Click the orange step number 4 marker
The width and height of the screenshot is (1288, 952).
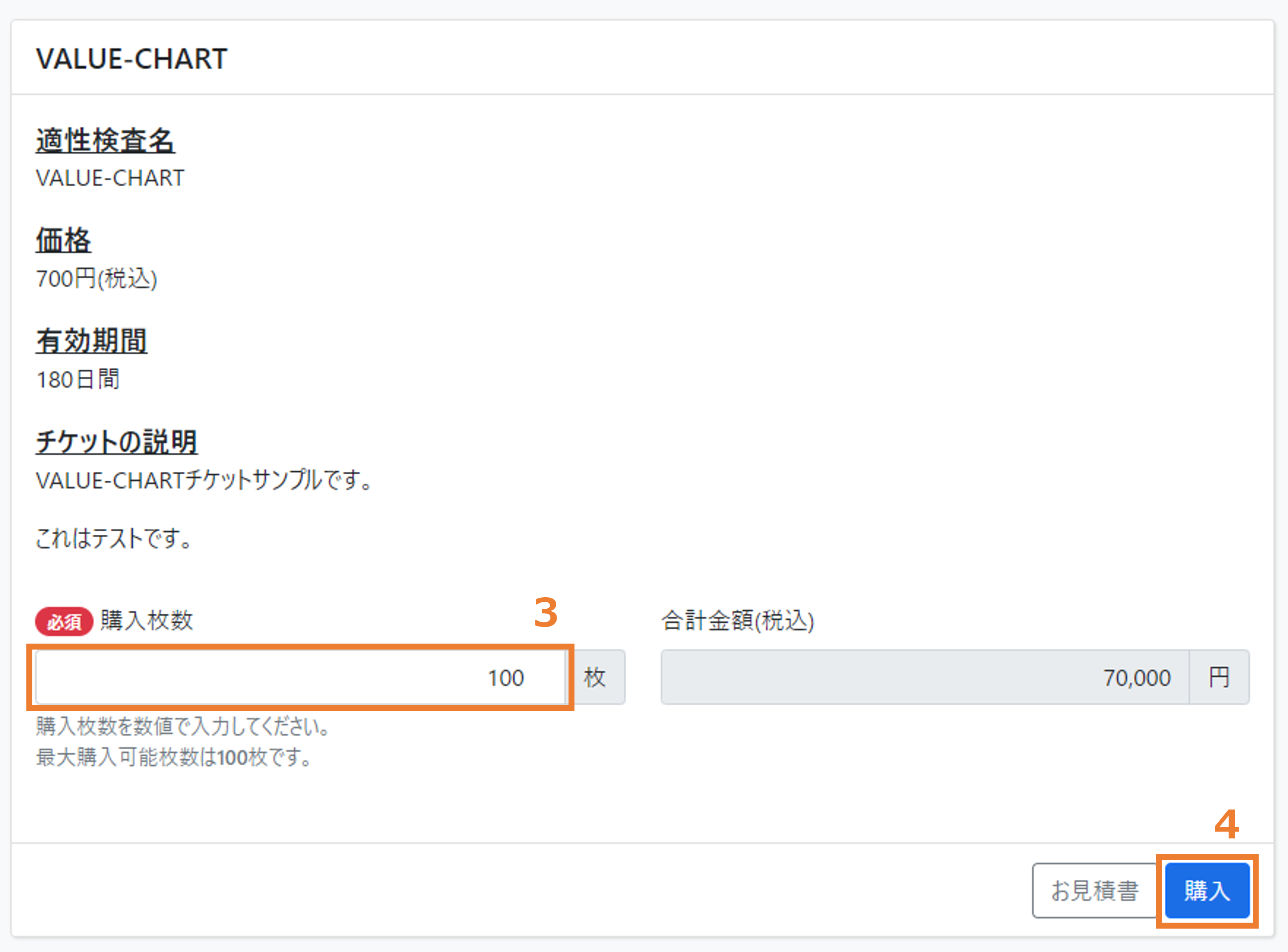pyautogui.click(x=1226, y=825)
